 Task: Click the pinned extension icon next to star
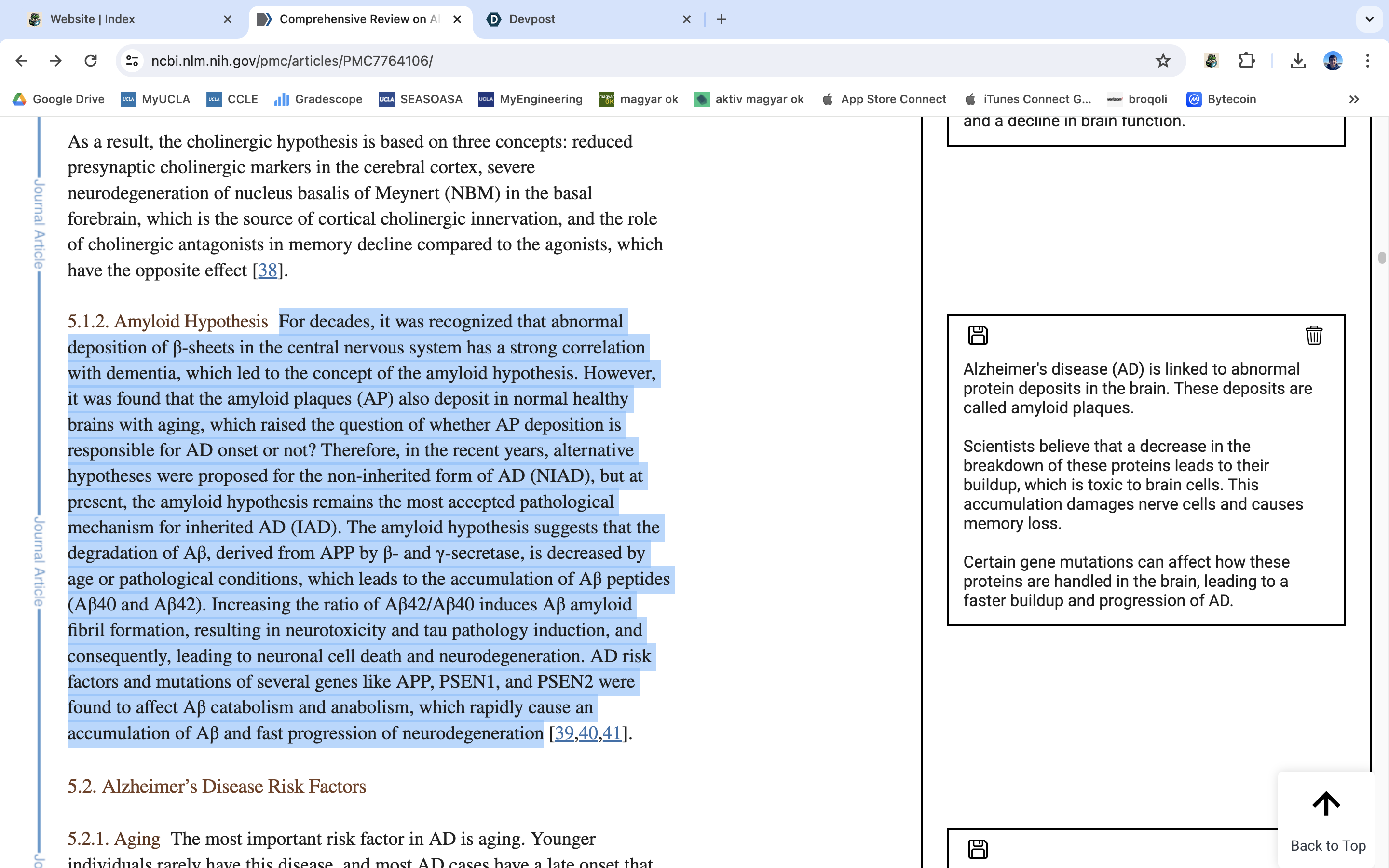(1211, 61)
